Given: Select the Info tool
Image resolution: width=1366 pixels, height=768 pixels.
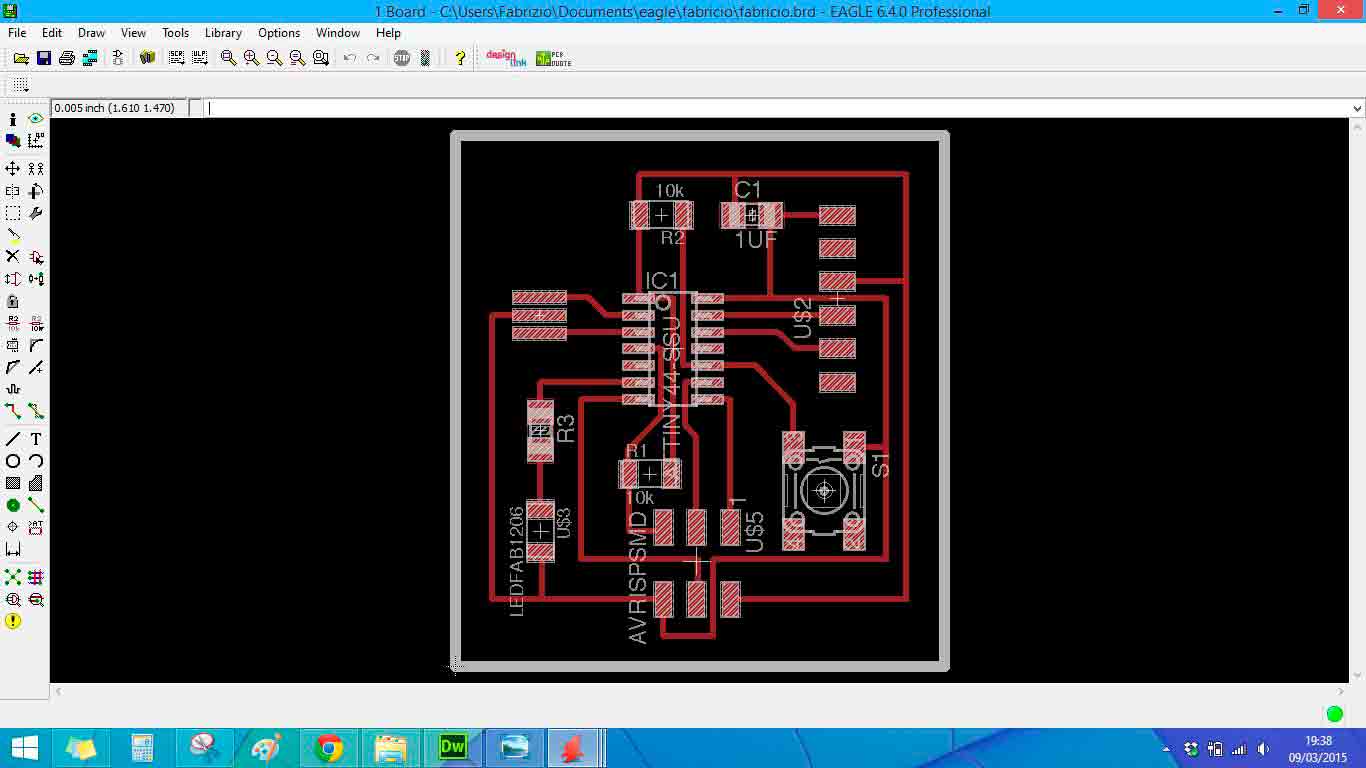Looking at the screenshot, I should tap(13, 119).
